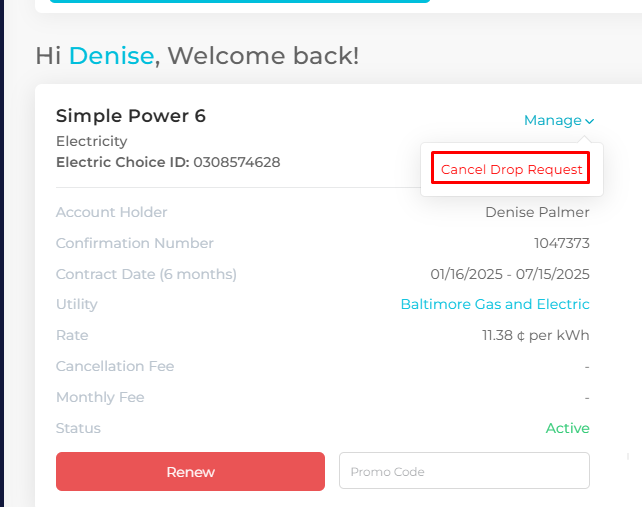Click the contract date range 01/16/2025 - 07/15/2025
The width and height of the screenshot is (642, 507).
tap(510, 274)
